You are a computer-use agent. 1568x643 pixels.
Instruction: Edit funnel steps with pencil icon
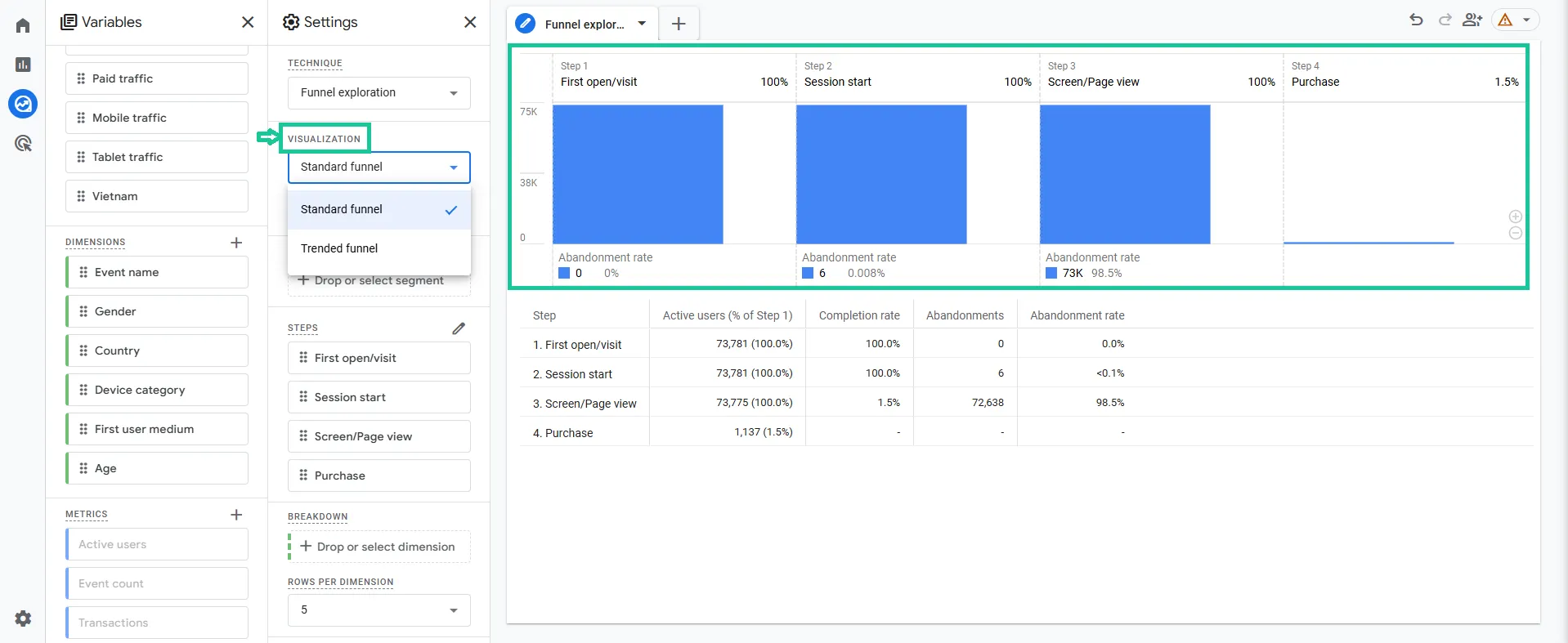coord(459,328)
